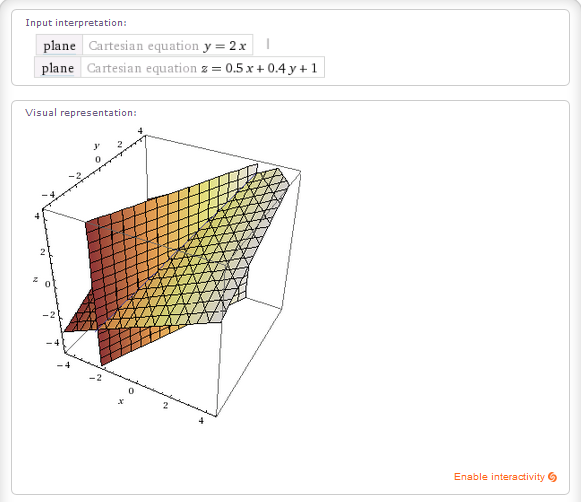
Task: Click the z axis label
Action: [36, 279]
